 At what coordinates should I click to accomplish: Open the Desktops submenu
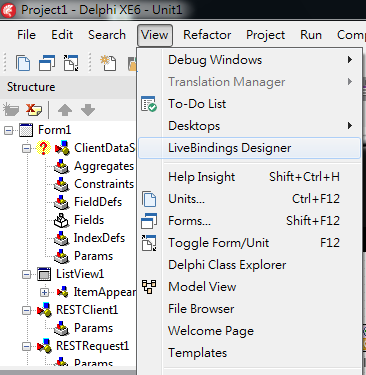click(249, 126)
